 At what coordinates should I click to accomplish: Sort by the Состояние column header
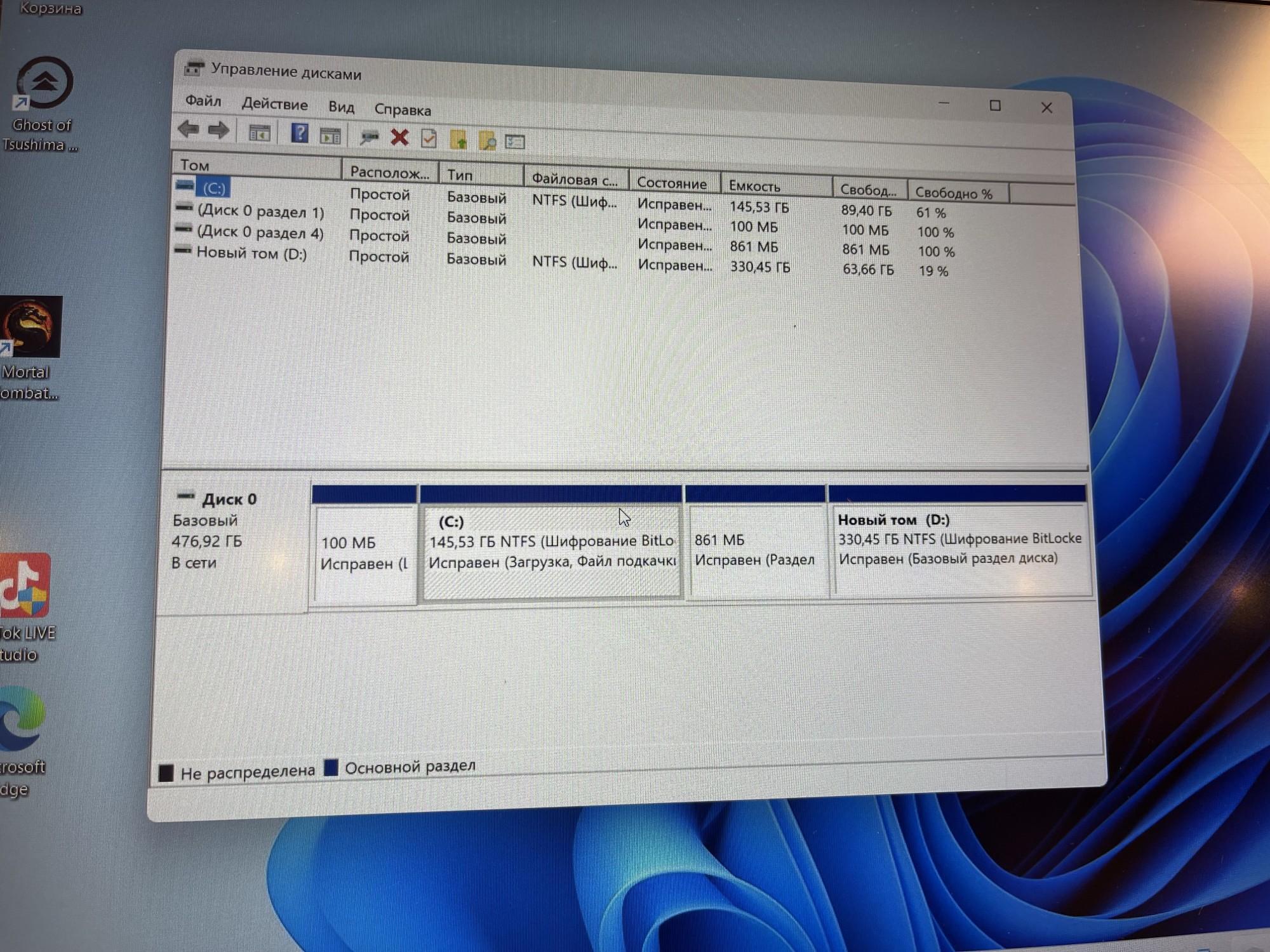point(674,183)
